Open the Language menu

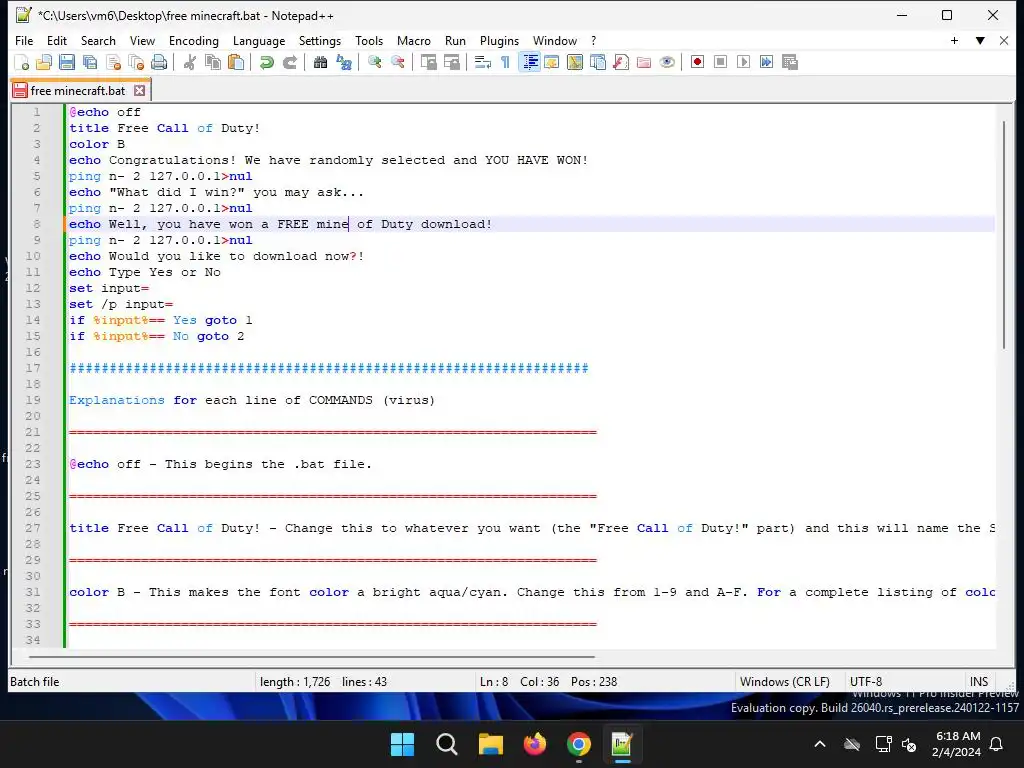[259, 40]
